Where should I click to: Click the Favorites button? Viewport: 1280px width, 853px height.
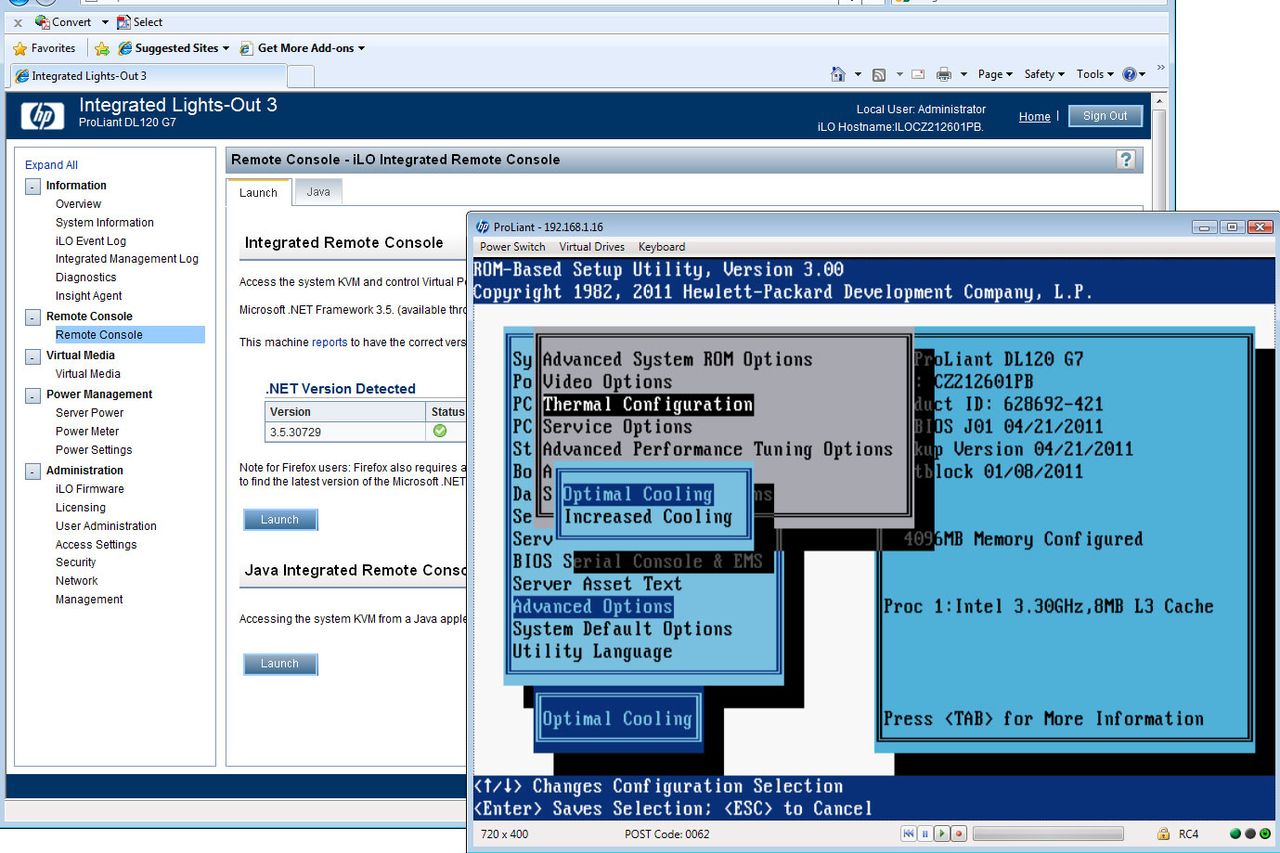pyautogui.click(x=44, y=48)
